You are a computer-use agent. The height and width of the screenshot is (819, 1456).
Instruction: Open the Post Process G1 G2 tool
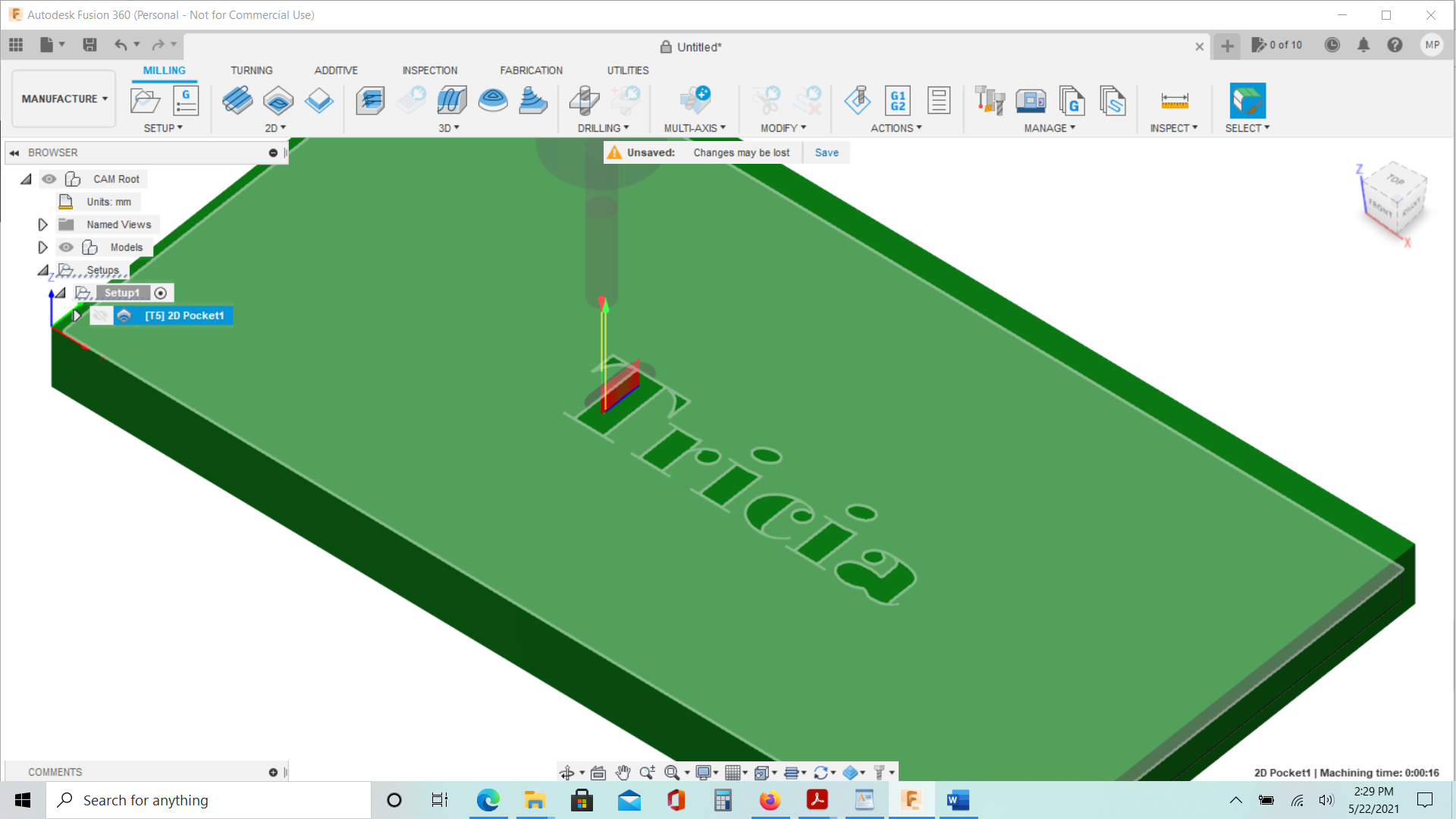(x=898, y=100)
